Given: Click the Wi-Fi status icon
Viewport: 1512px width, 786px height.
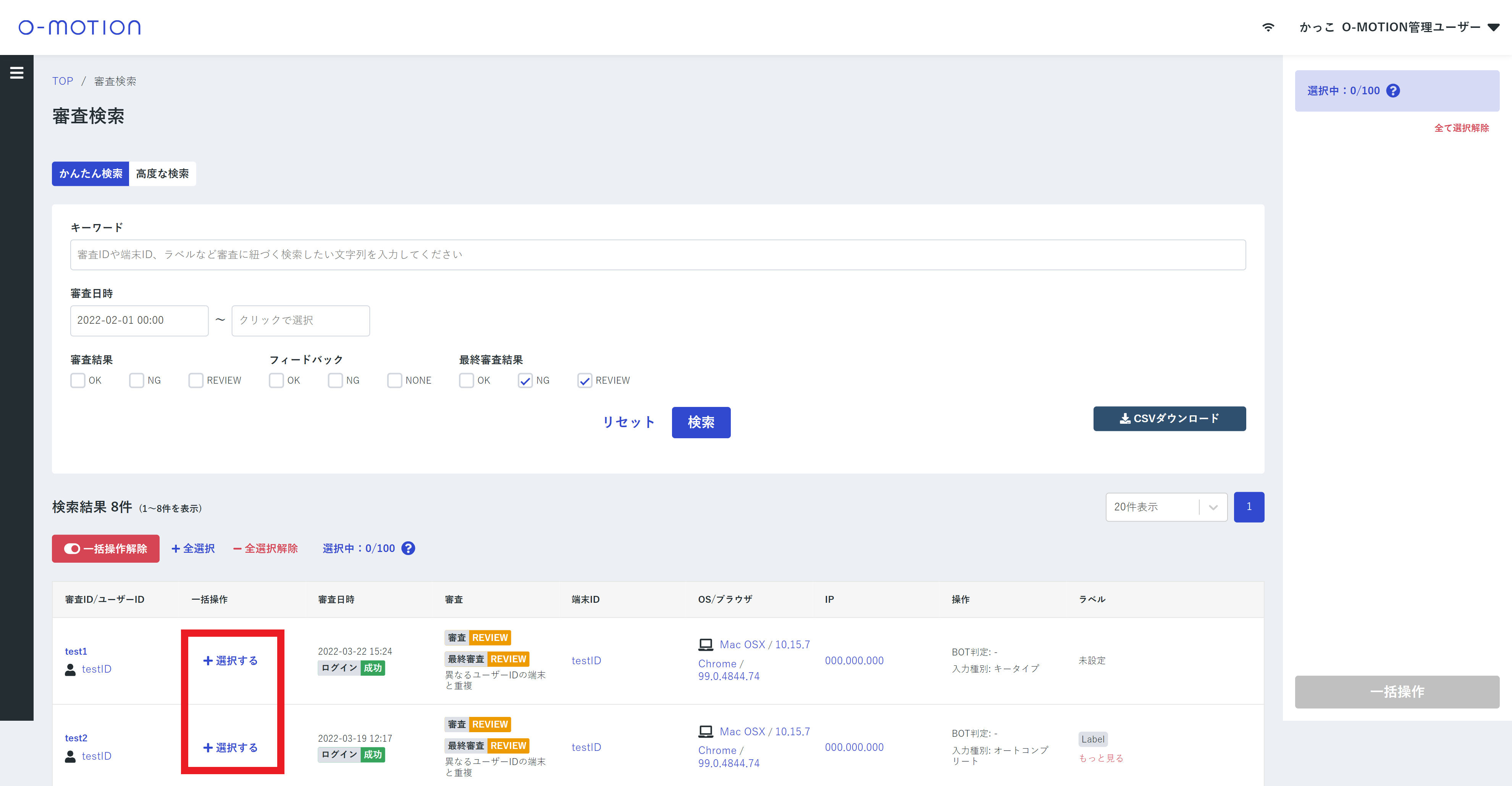Looking at the screenshot, I should [x=1268, y=27].
